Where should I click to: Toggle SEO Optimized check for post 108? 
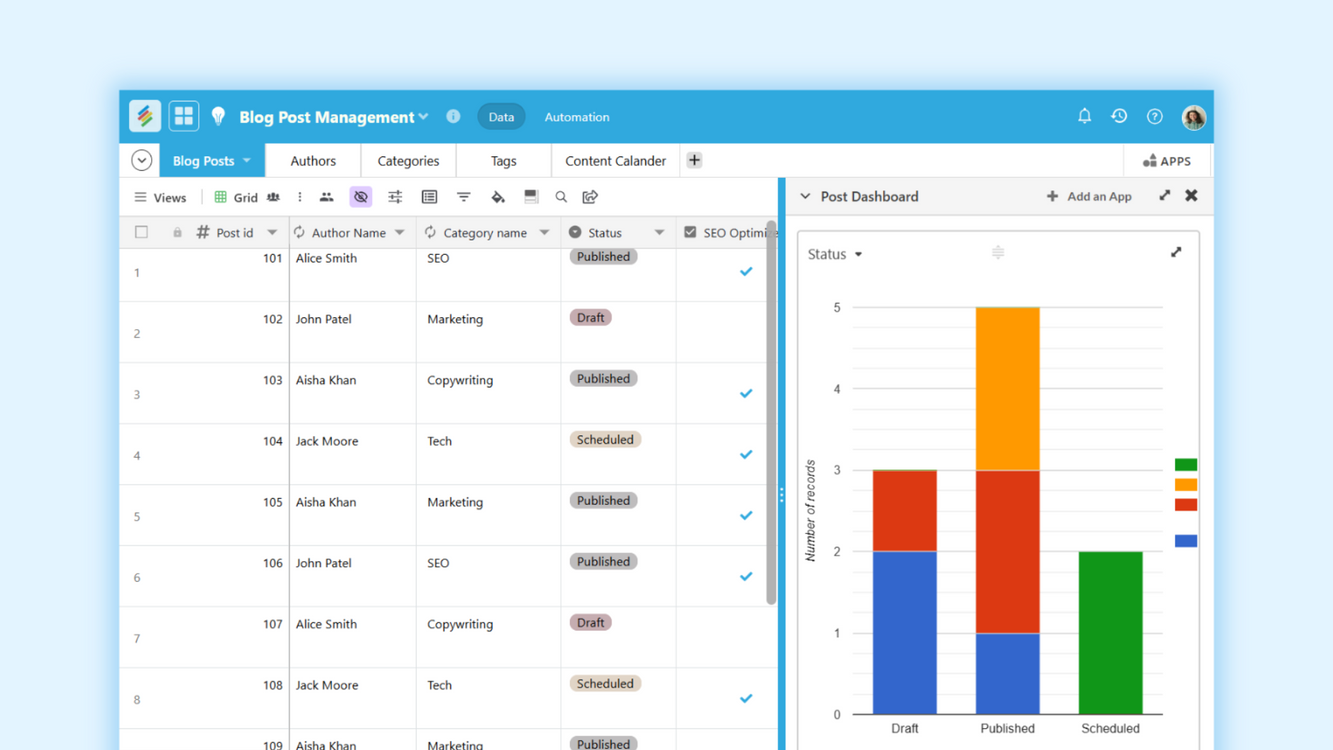746,698
